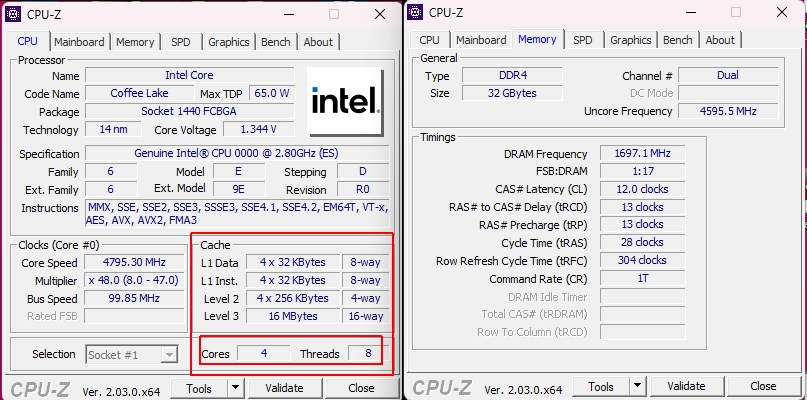Click the CPU-Z app icon in the left window title bar
807x400 pixels.
13,14
